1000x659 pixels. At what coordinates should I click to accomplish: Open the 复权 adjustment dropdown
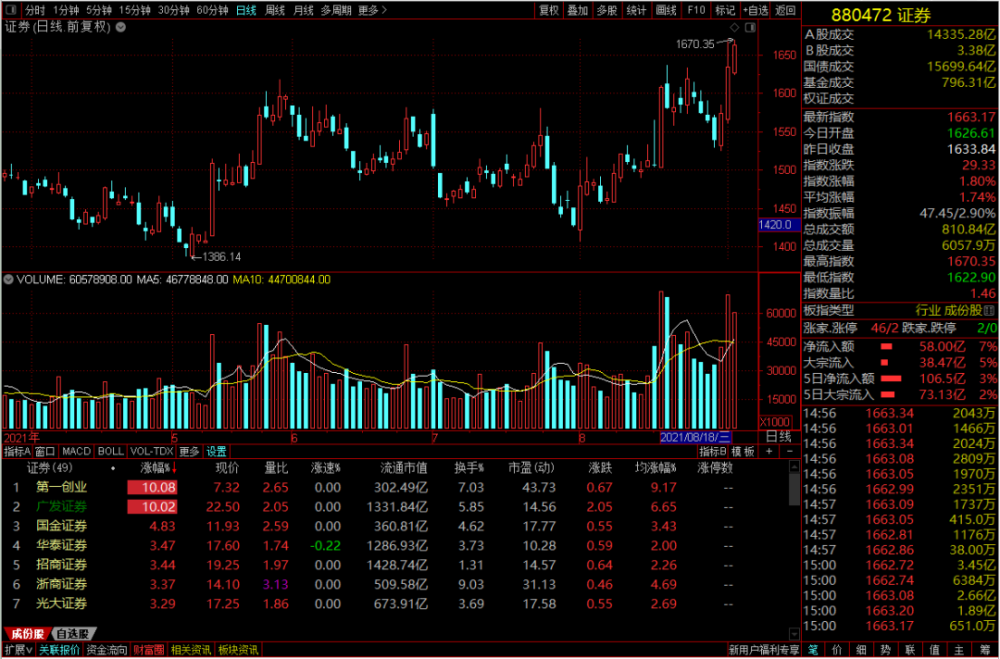point(548,10)
